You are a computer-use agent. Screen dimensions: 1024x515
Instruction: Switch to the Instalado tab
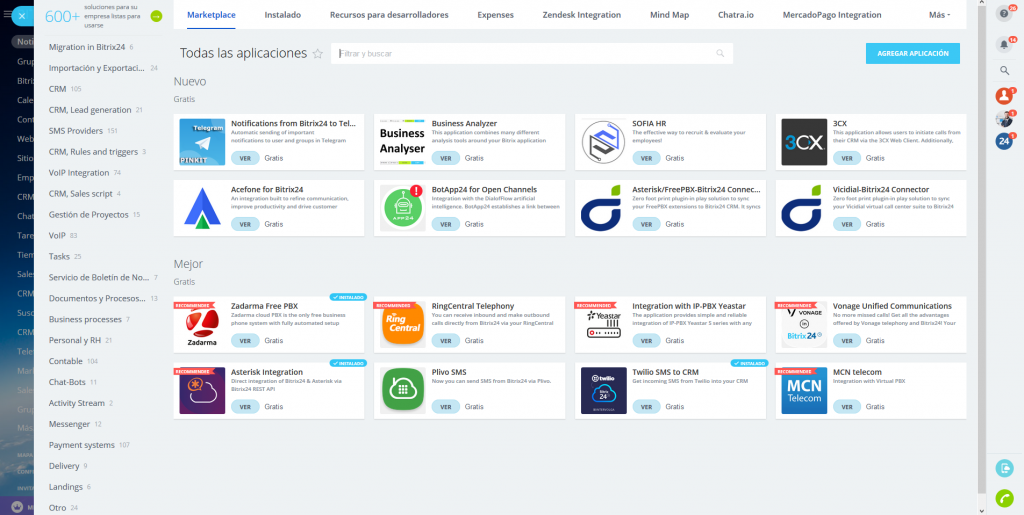pos(283,14)
